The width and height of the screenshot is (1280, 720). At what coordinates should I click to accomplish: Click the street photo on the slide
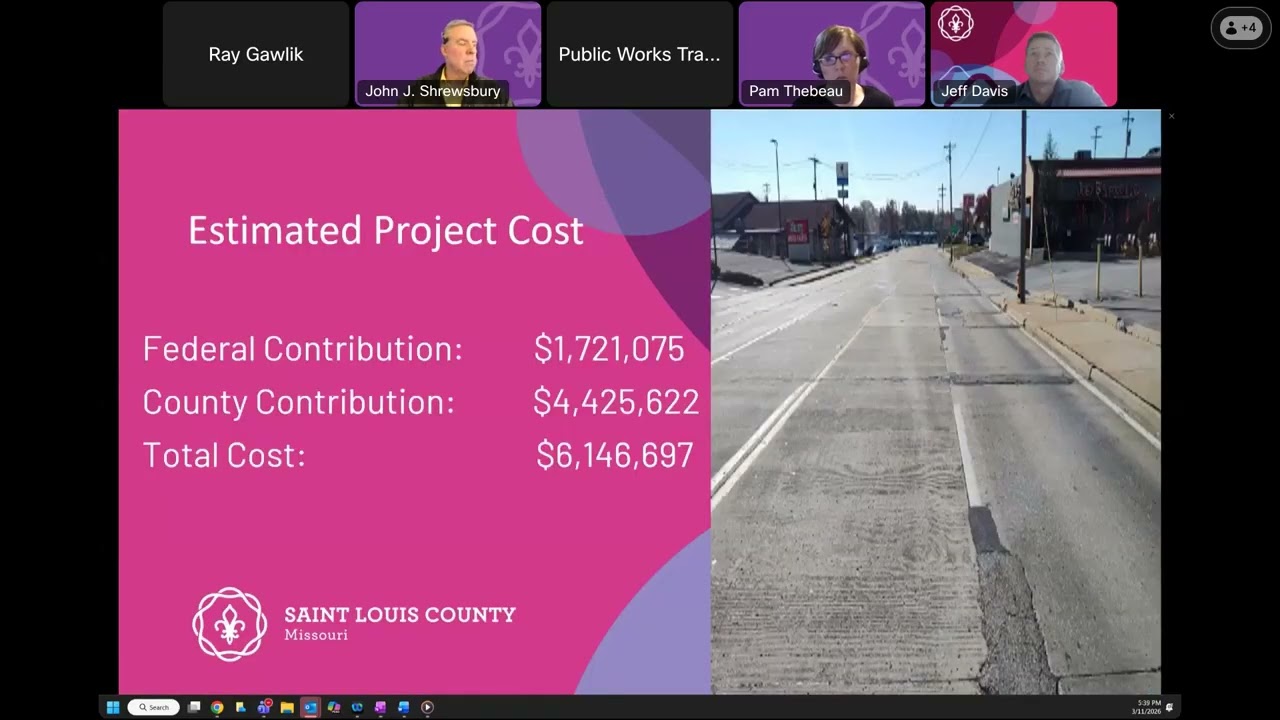[x=936, y=402]
